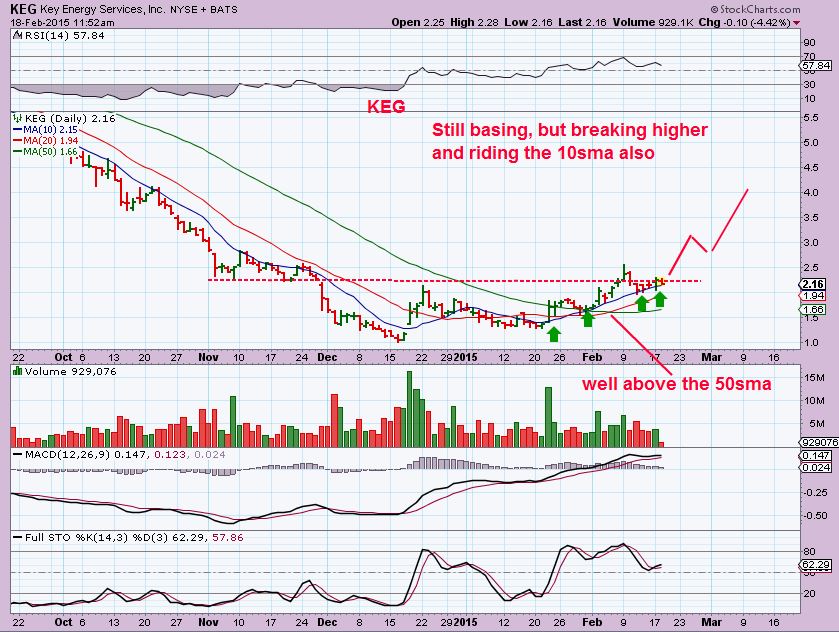Viewport: 839px width, 632px height.
Task: Click the 57.84 RSI value tag on right axis
Action: coord(817,65)
